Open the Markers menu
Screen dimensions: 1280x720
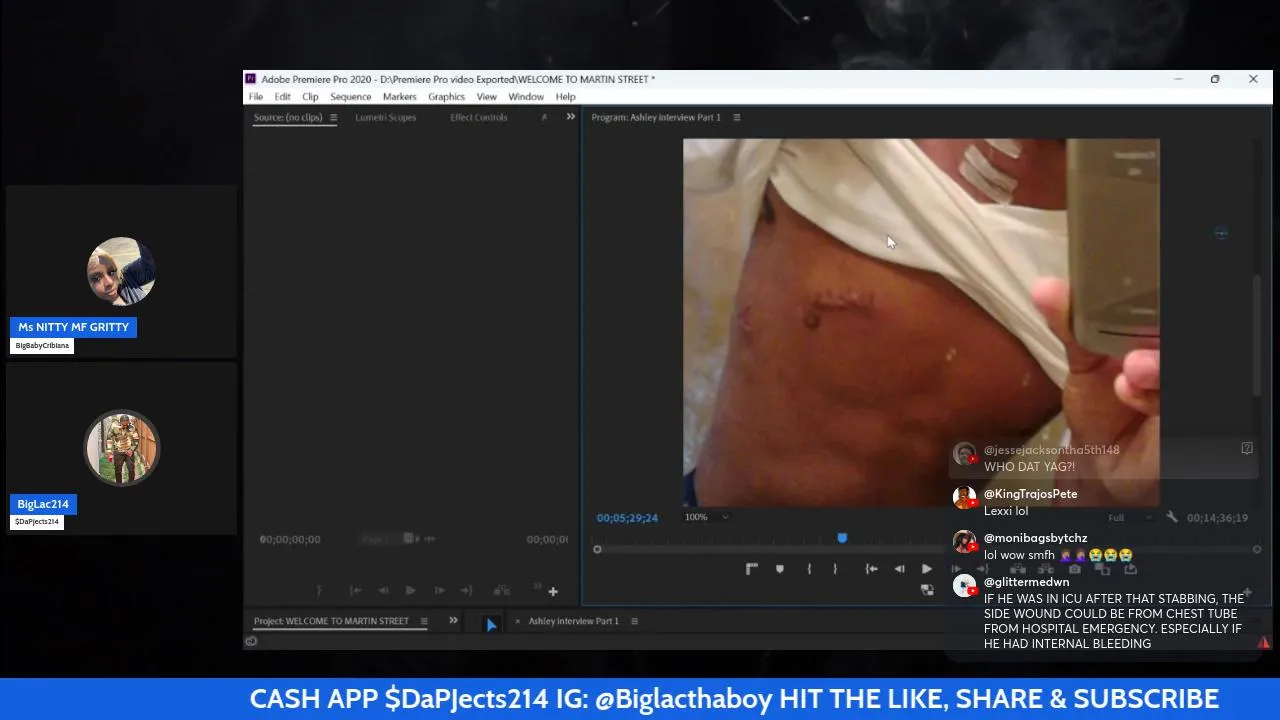(399, 97)
